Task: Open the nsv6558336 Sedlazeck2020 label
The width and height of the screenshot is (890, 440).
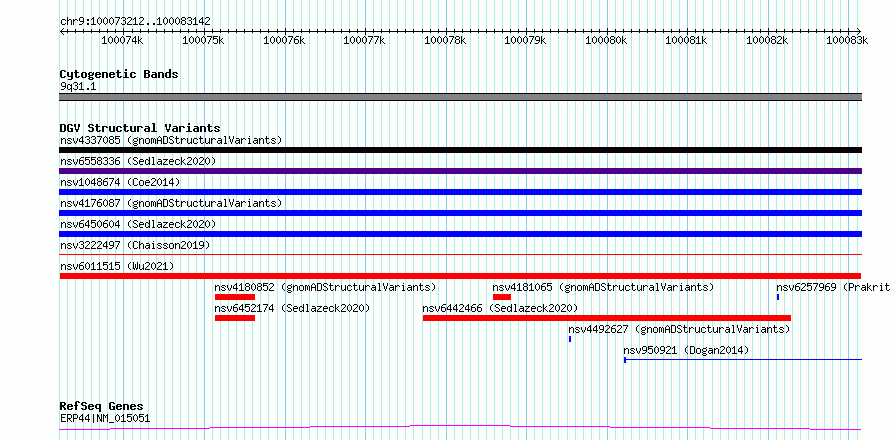Action: pos(138,161)
